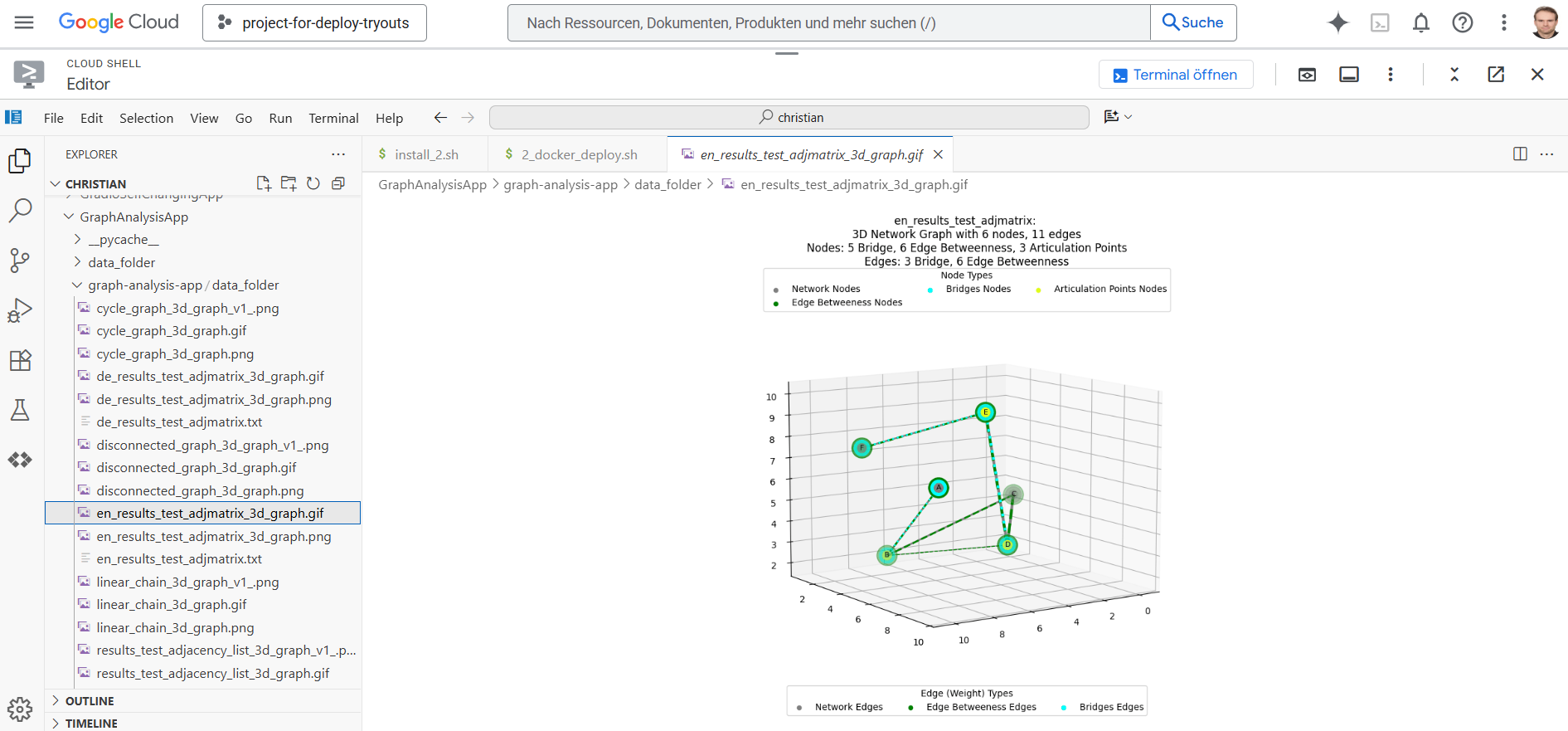Focus the Google Cloud resource search field
The image size is (1568, 731).
pyautogui.click(x=829, y=22)
